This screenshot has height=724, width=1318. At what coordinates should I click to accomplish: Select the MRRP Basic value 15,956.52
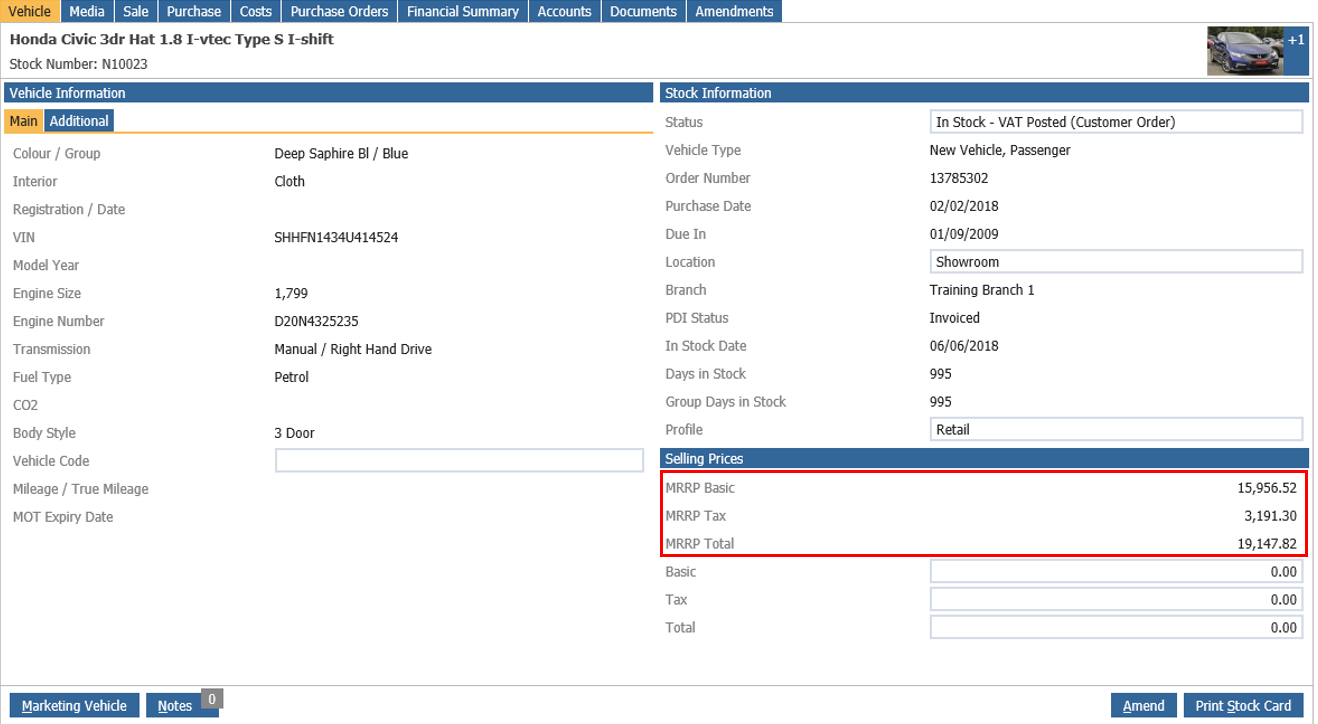coord(1266,488)
